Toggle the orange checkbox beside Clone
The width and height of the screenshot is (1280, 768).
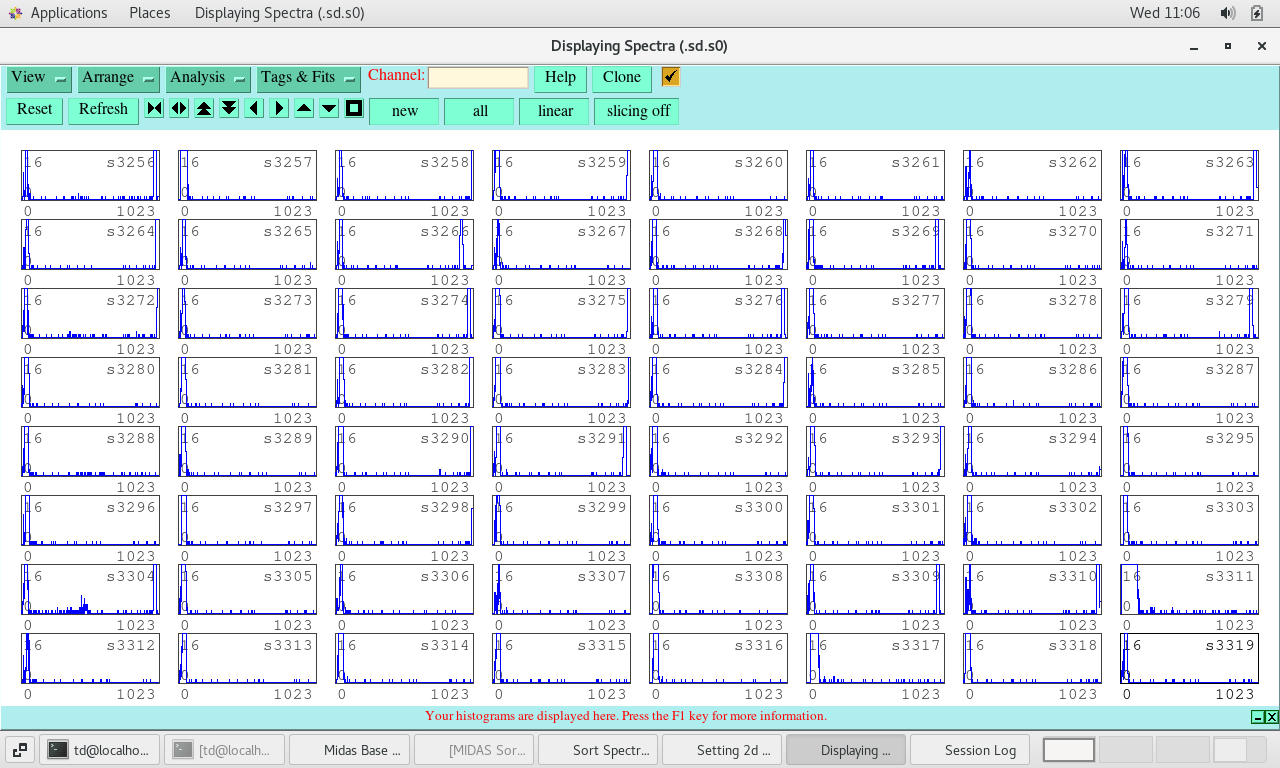(x=670, y=77)
